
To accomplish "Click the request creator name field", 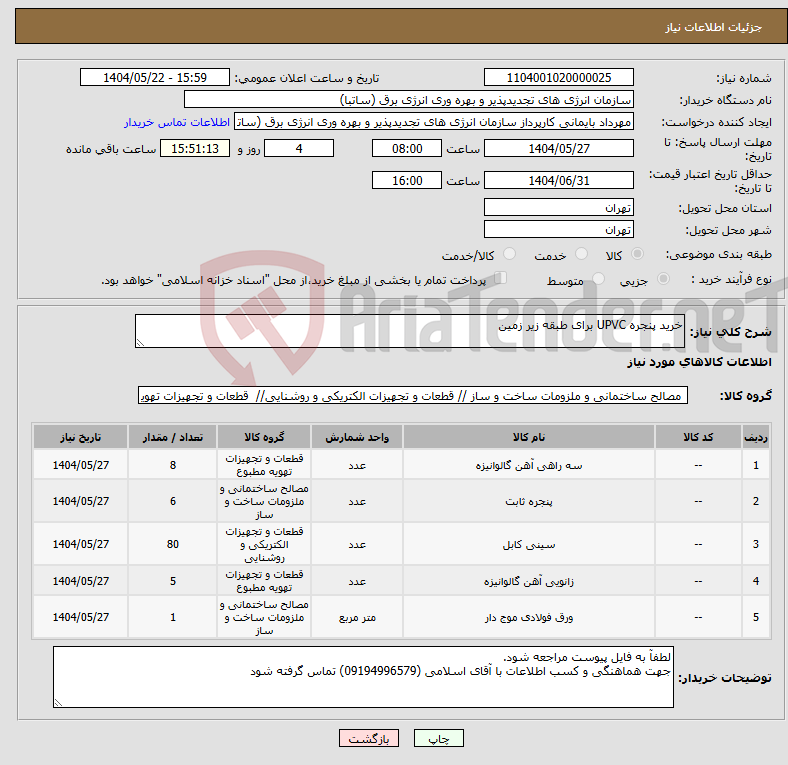I will [x=434, y=122].
